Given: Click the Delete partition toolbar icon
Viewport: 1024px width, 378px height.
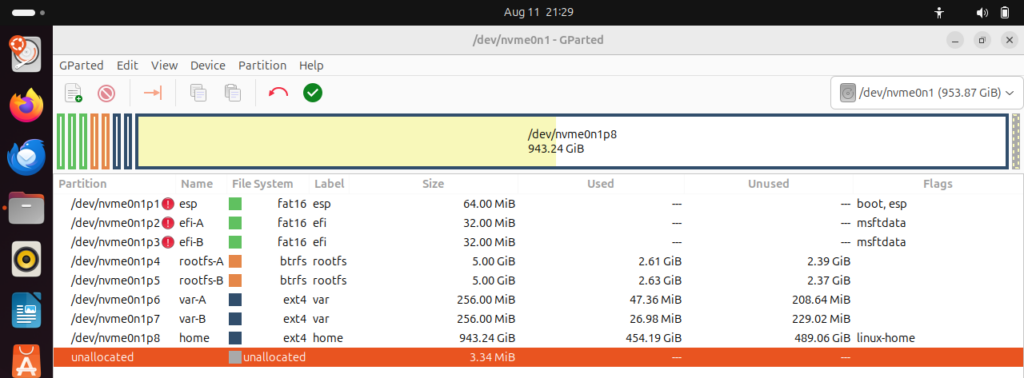Looking at the screenshot, I should click(x=106, y=93).
